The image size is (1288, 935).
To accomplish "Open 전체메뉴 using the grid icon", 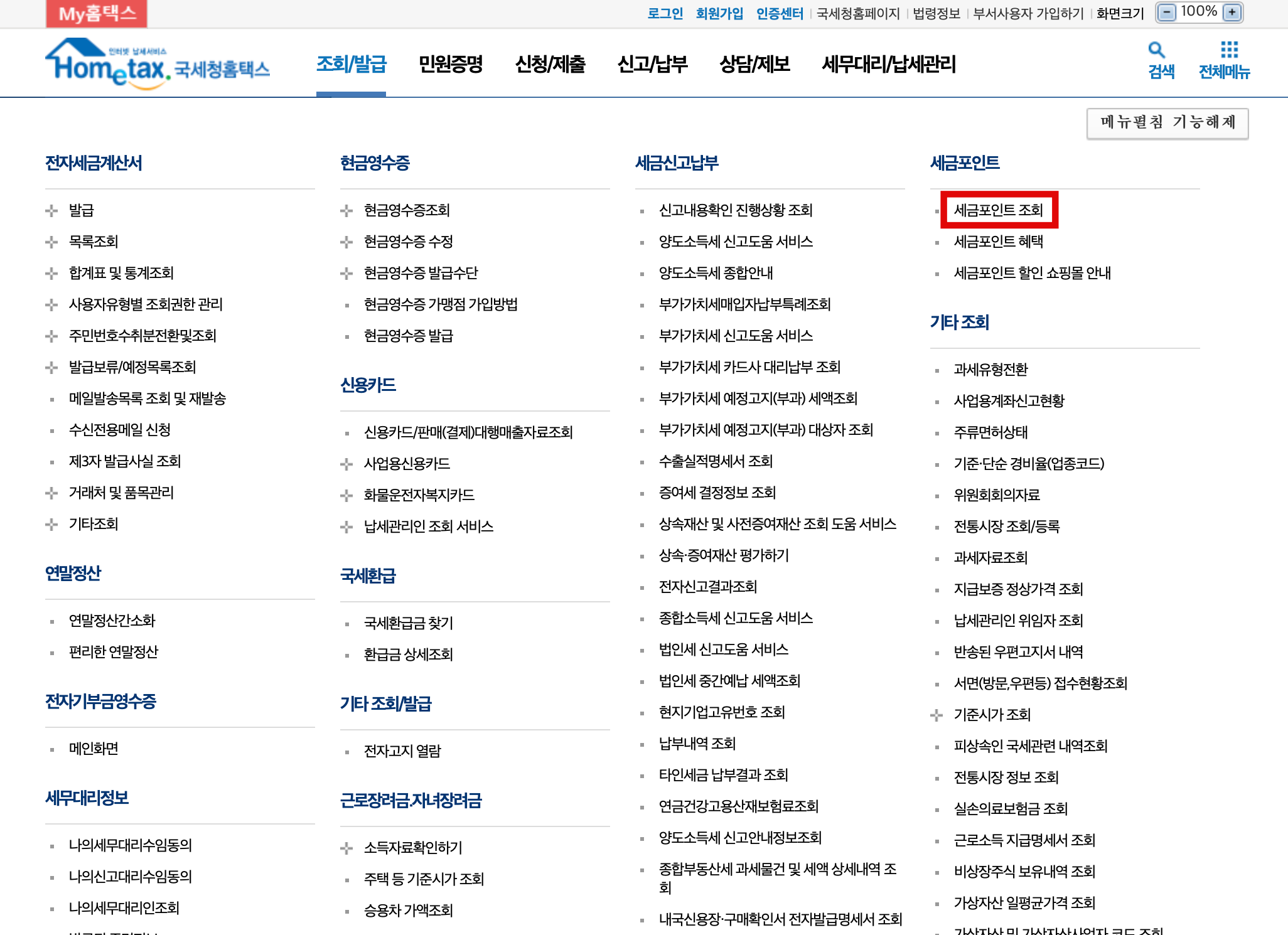I will coord(1228,63).
